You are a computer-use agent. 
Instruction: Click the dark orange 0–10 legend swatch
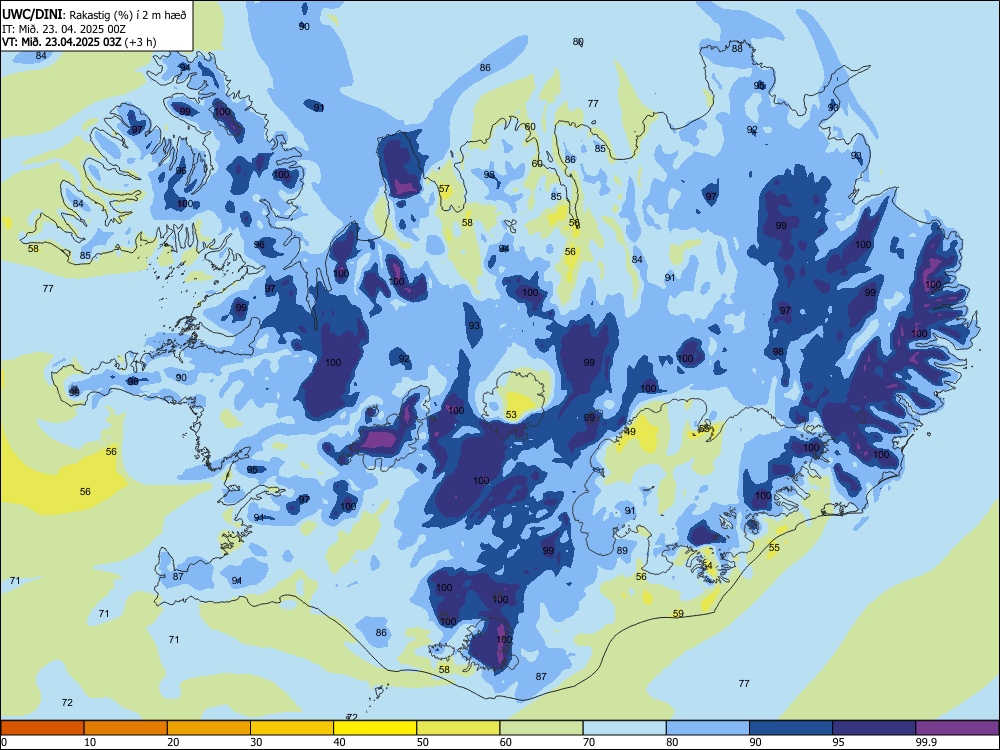(43, 728)
